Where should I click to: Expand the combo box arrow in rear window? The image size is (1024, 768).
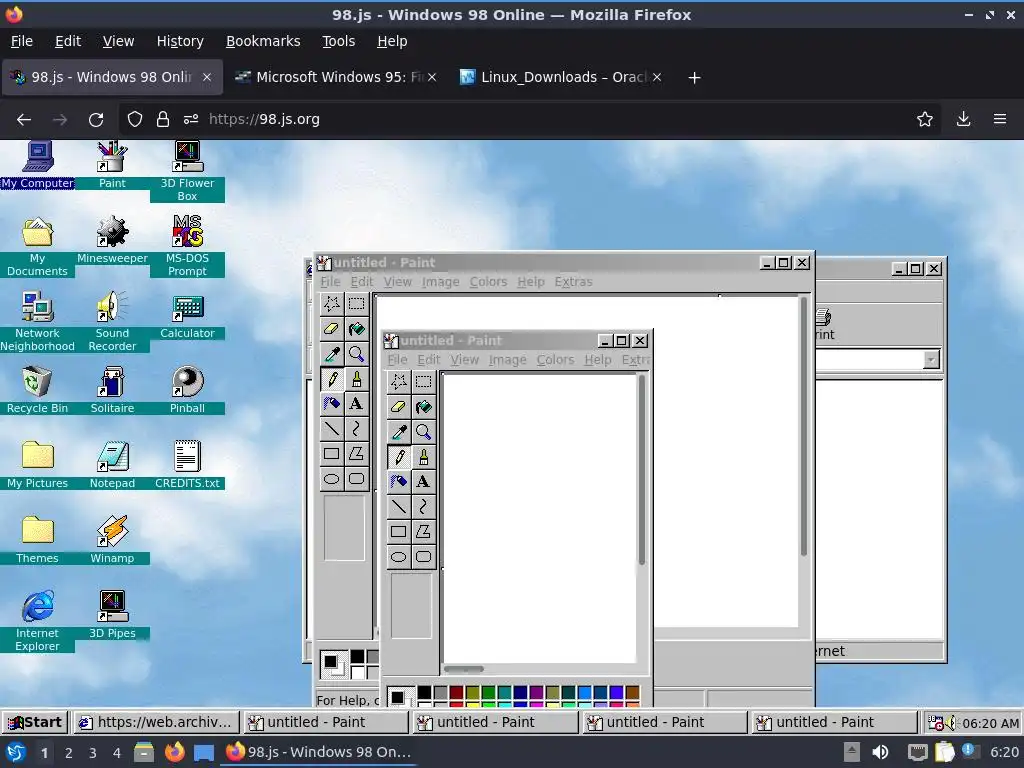coord(931,360)
